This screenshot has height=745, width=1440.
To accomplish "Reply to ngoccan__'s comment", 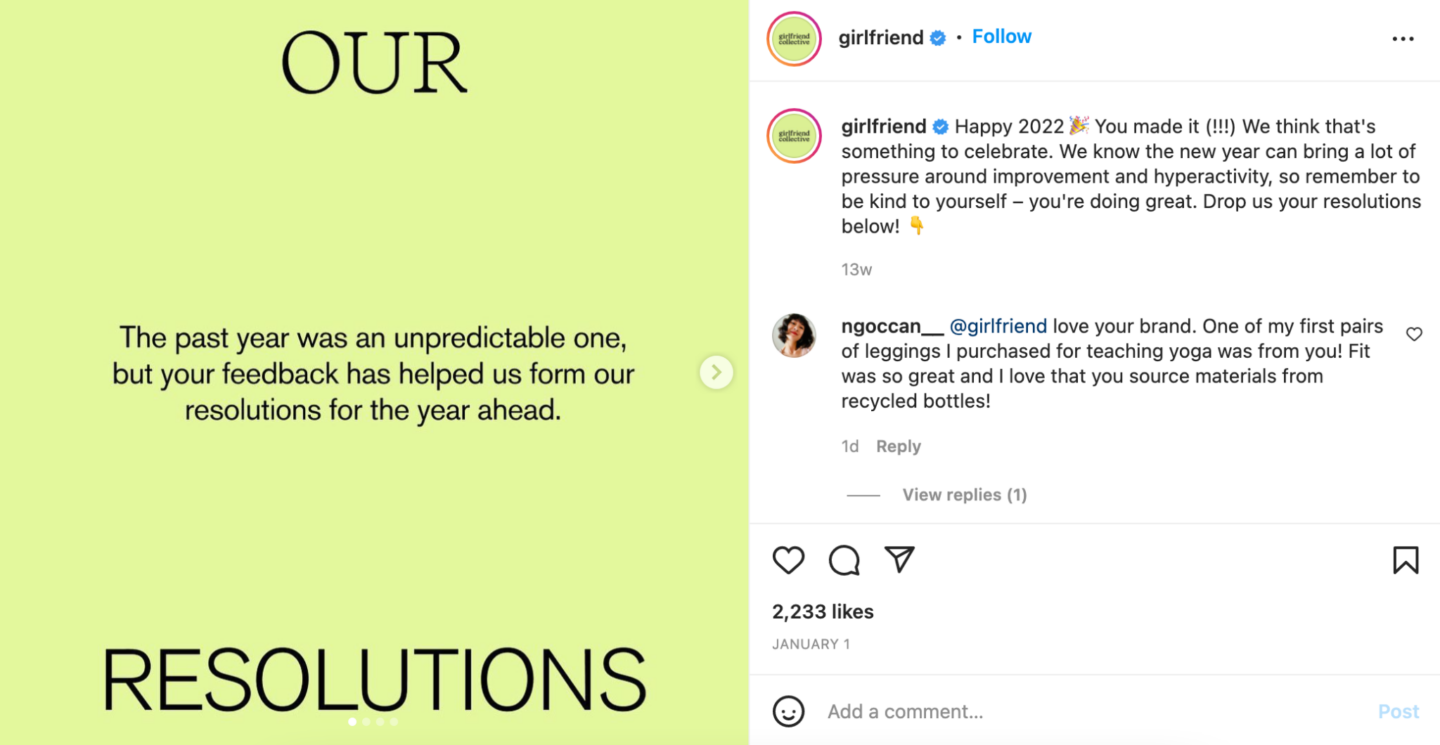I will (898, 446).
